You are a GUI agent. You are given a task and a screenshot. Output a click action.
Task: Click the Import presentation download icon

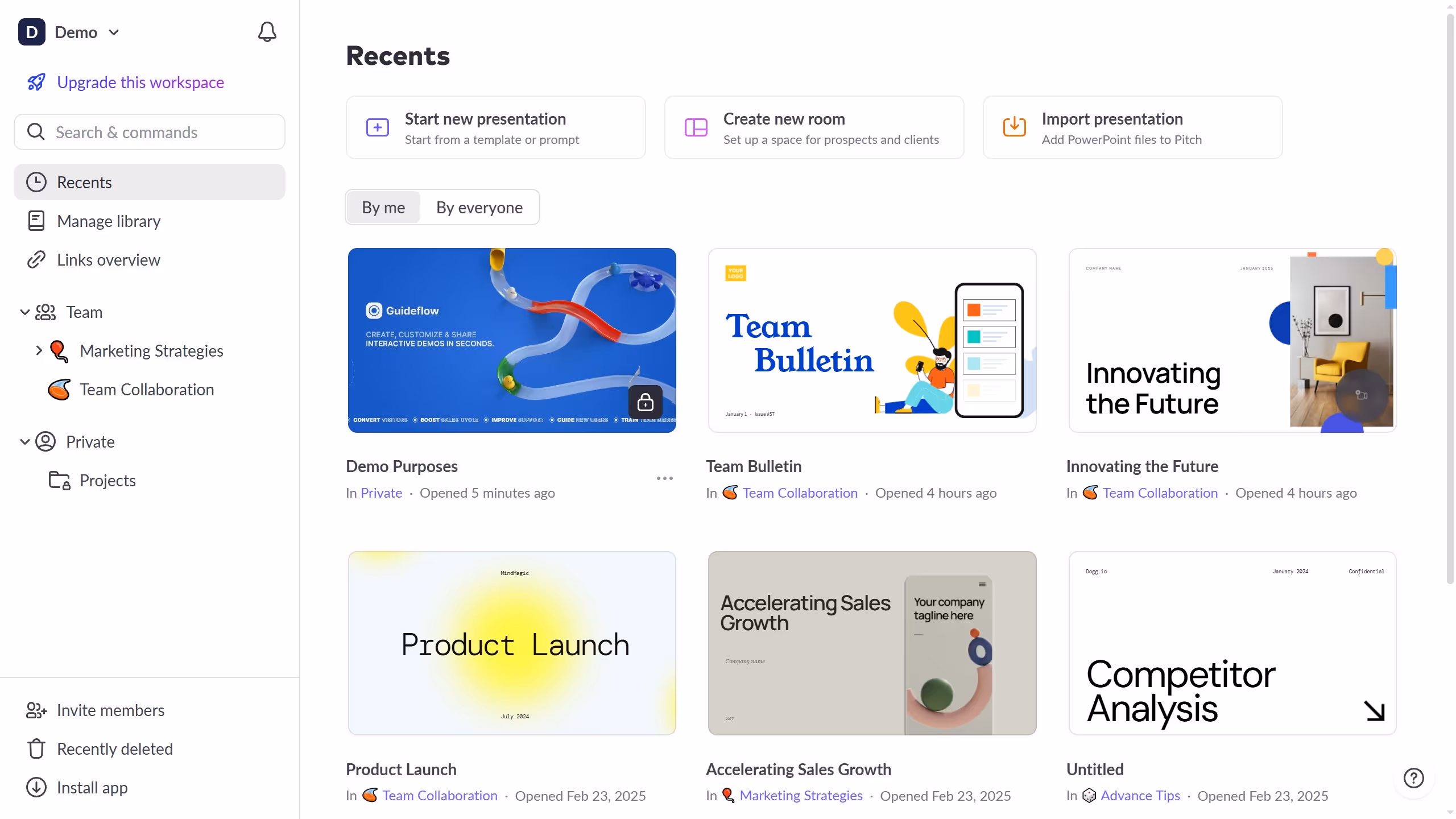(x=1014, y=127)
